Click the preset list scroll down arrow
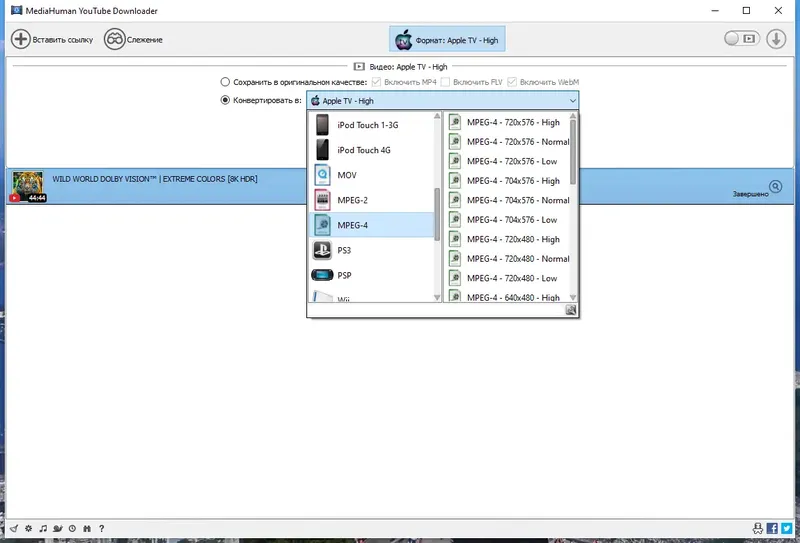 point(573,298)
